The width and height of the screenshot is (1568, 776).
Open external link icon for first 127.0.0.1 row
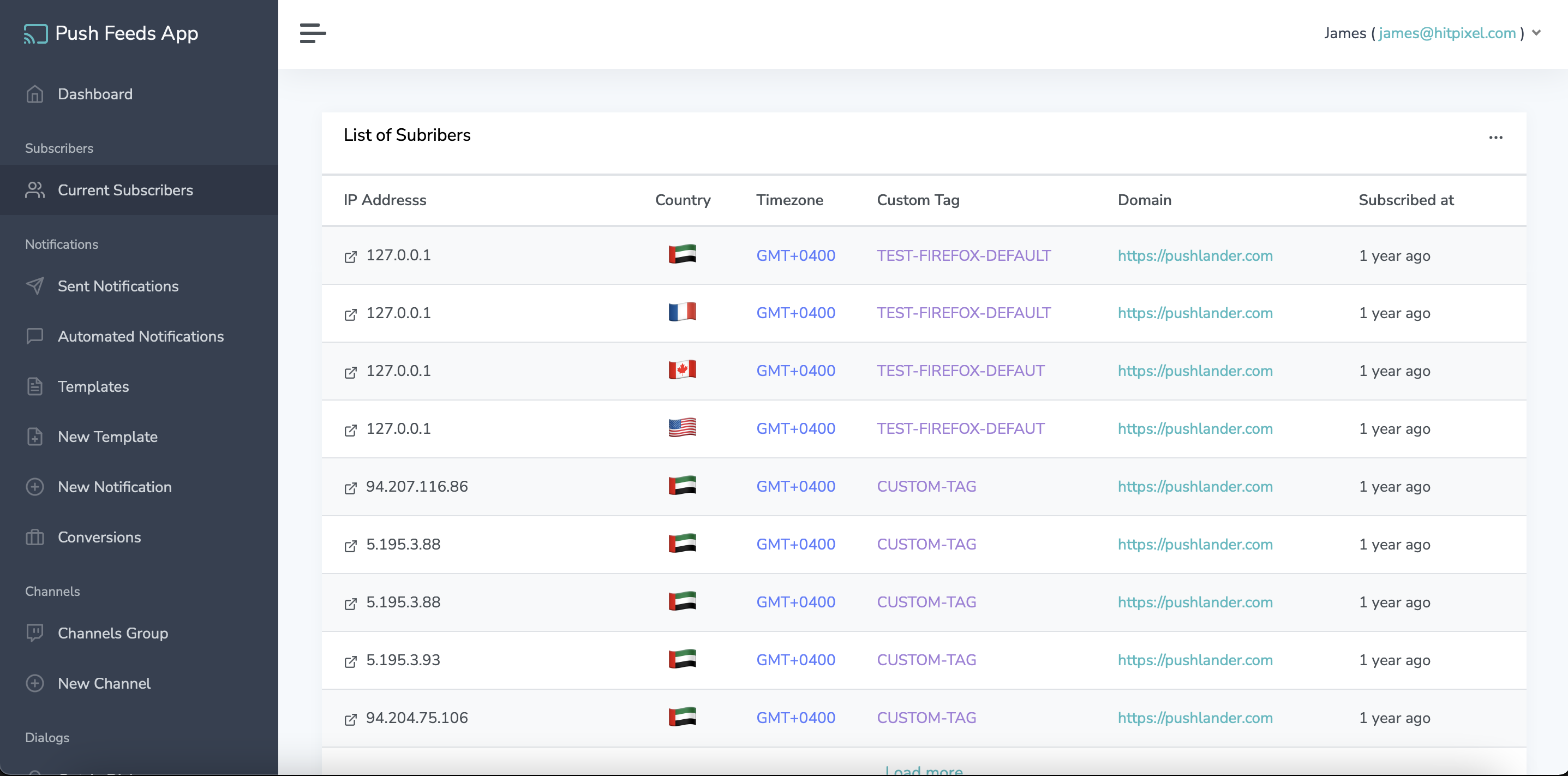pyautogui.click(x=351, y=257)
